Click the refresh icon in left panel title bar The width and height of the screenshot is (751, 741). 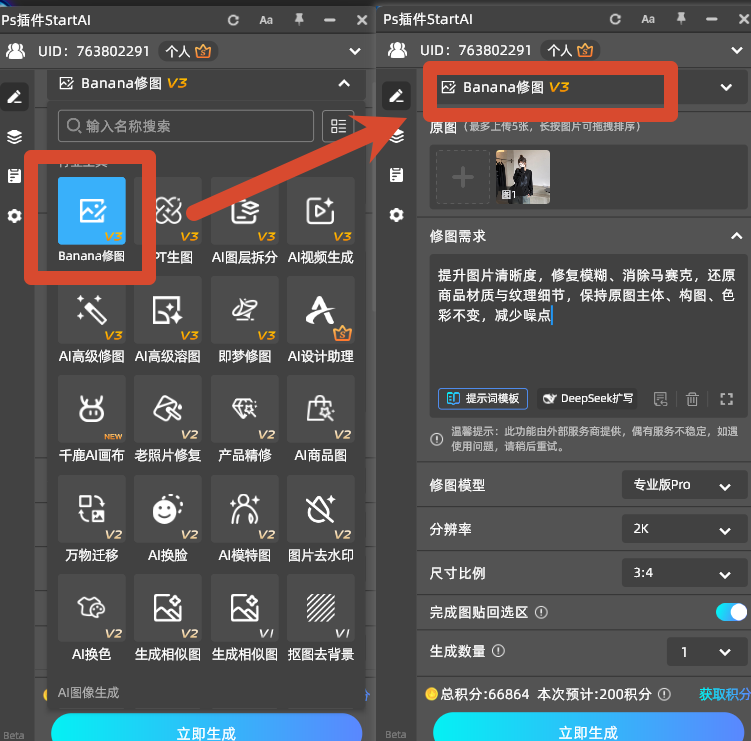click(233, 20)
